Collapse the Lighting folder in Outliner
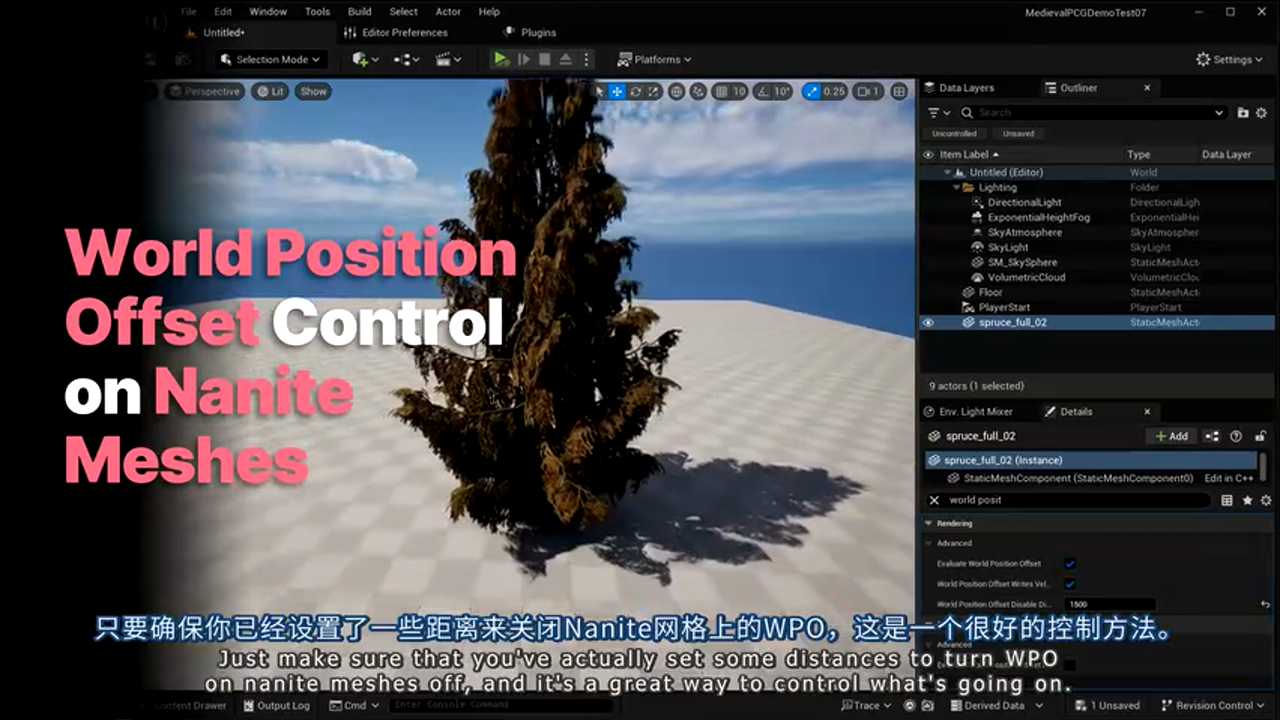Image resolution: width=1280 pixels, height=720 pixels. [957, 187]
